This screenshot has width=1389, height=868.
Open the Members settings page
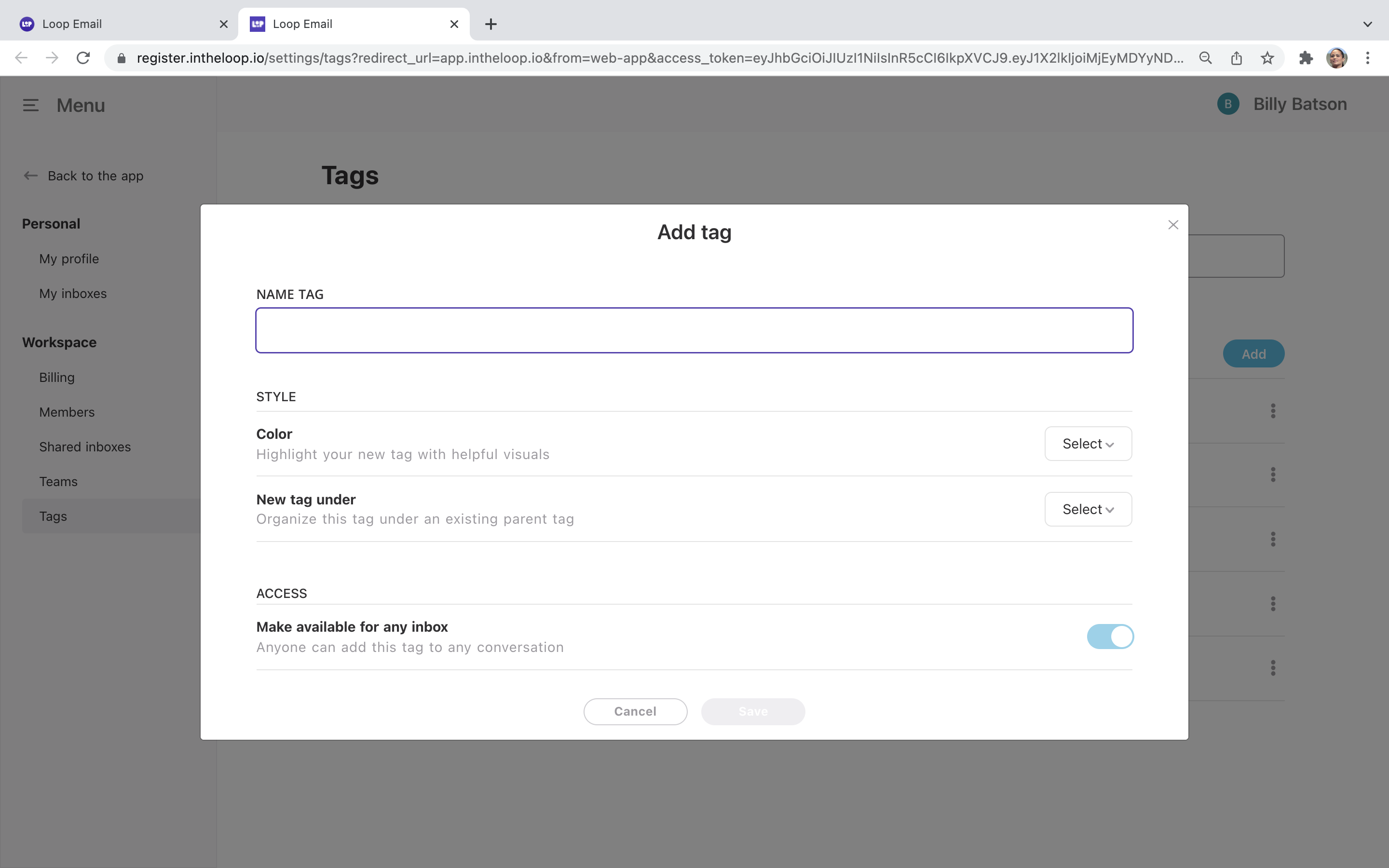pos(67,412)
